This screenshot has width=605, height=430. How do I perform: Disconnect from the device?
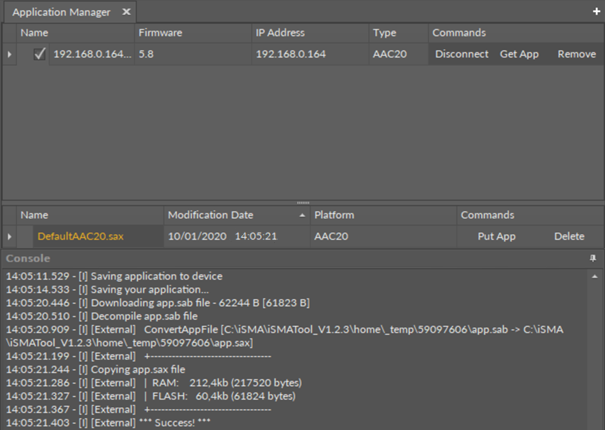tap(462, 54)
